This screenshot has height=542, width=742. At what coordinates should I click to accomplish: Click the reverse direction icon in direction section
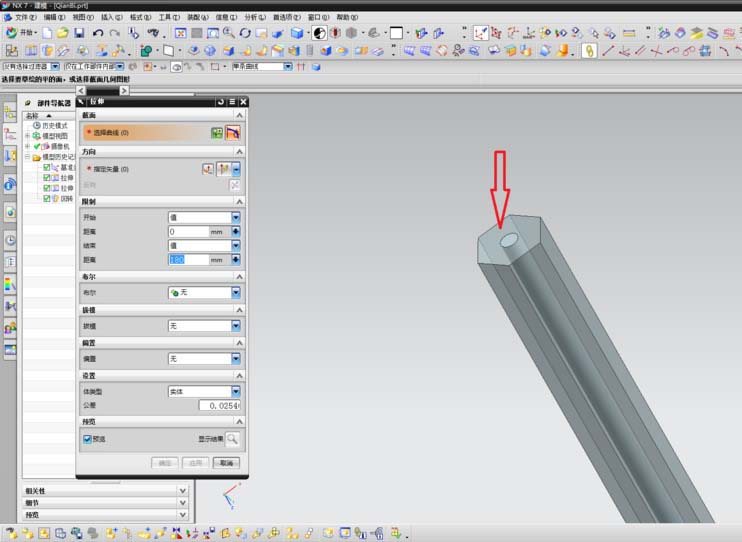tap(235, 185)
